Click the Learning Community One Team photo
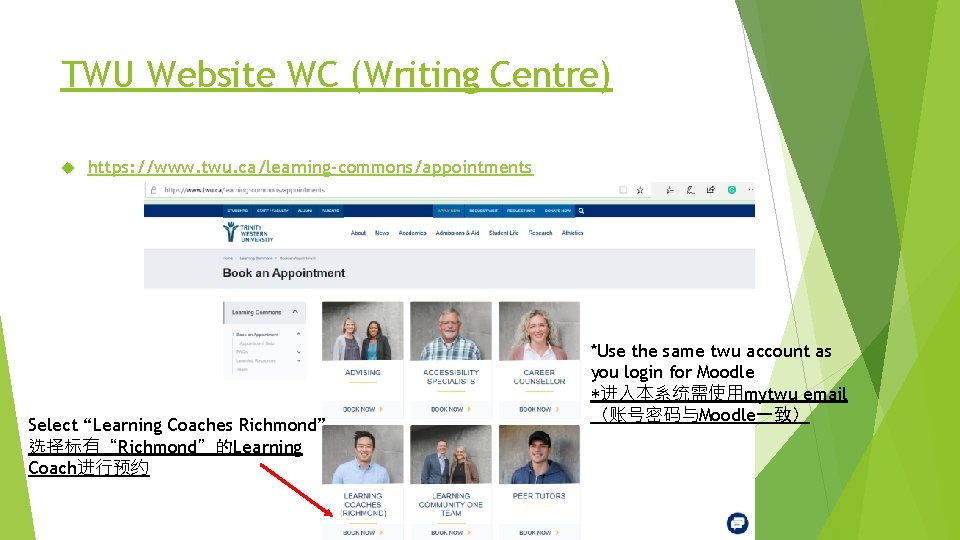Viewport: 960px width, 540px height. (x=451, y=454)
